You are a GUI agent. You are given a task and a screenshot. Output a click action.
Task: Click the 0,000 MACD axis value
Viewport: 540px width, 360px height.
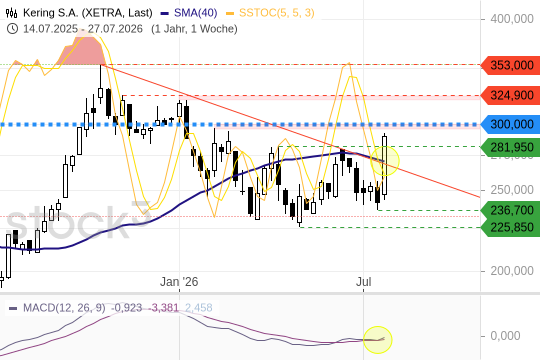click(505, 336)
